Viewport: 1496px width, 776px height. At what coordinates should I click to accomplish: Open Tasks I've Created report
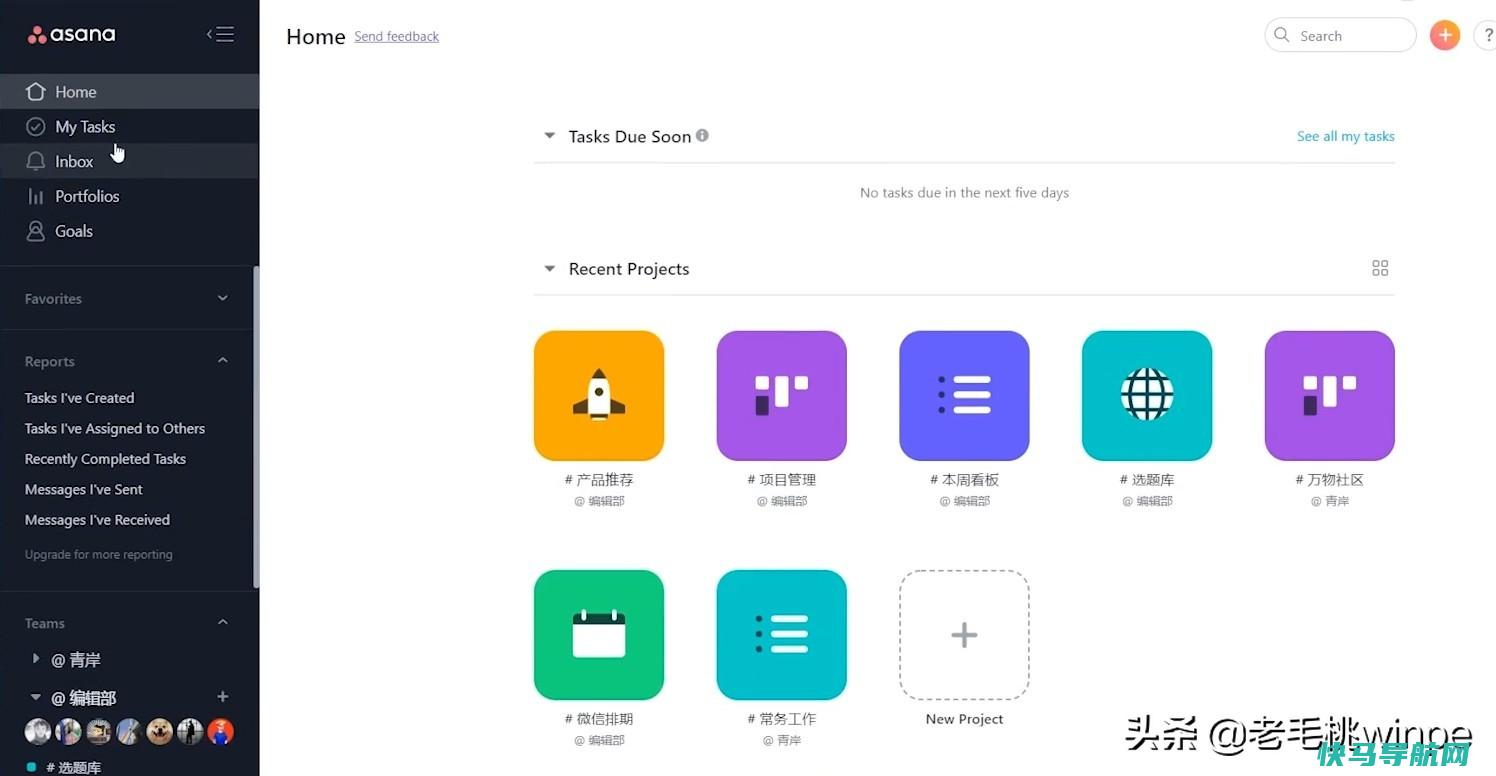coord(80,398)
